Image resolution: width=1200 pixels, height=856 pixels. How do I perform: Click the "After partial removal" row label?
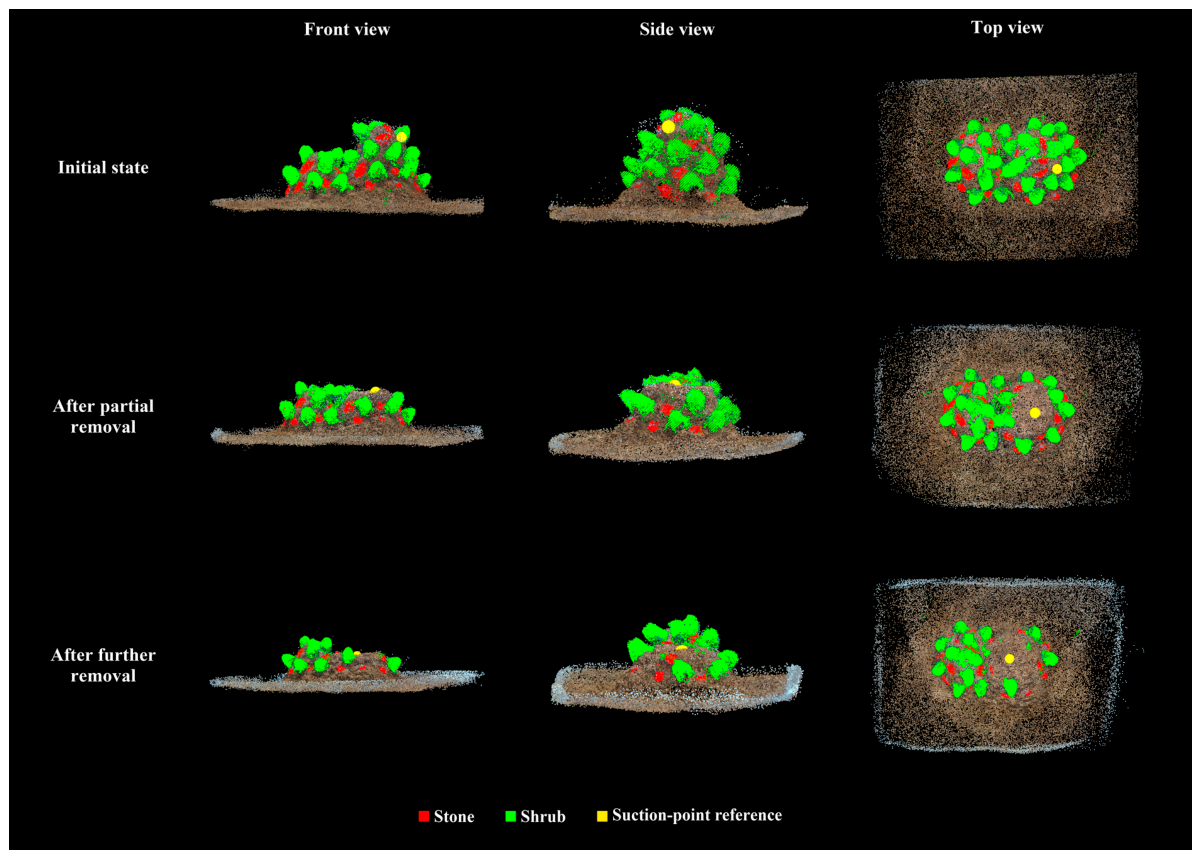[x=103, y=417]
